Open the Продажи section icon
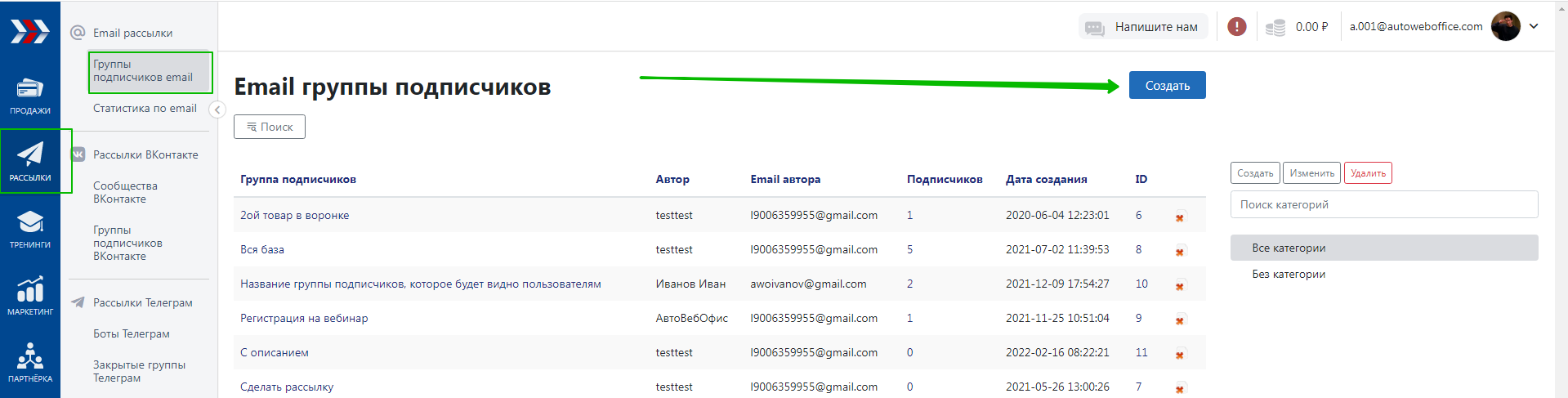Viewport: 1568px width, 398px height. (30, 95)
